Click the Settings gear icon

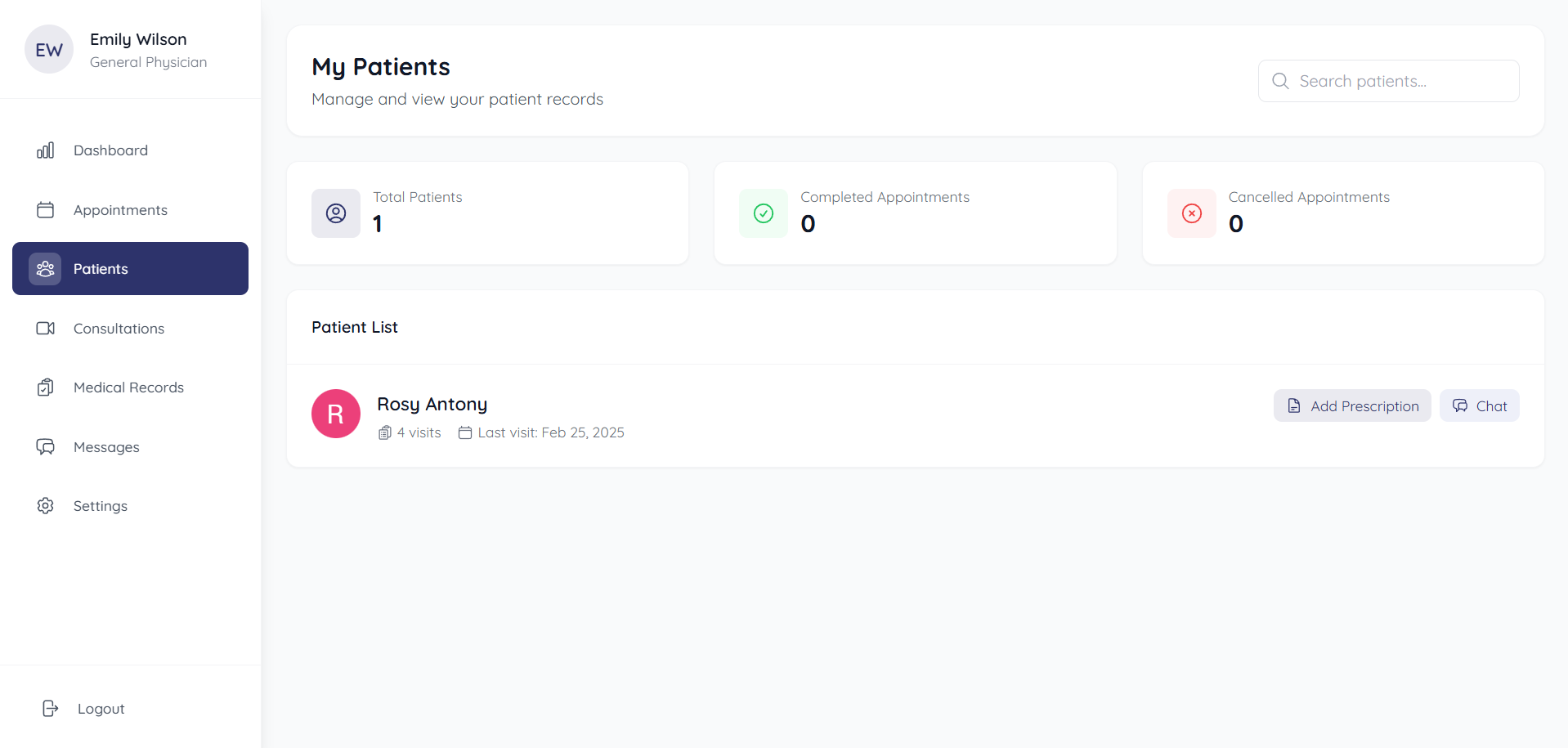pyautogui.click(x=45, y=506)
